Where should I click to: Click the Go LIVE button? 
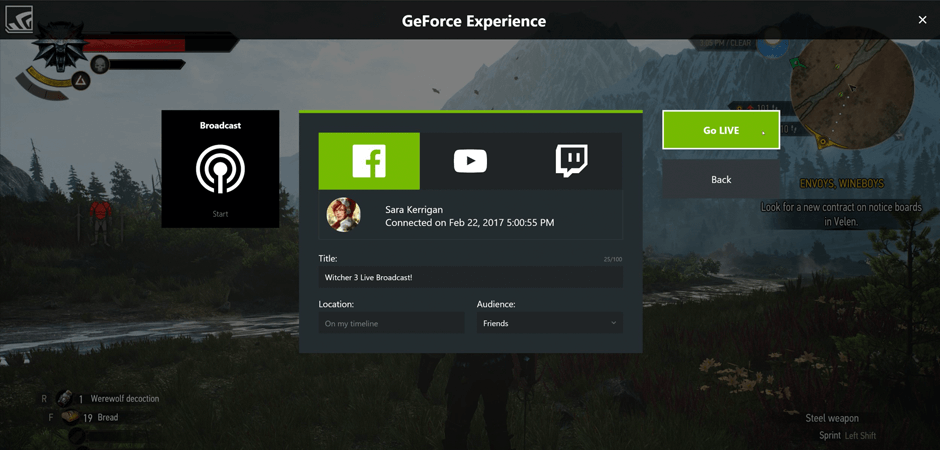pyautogui.click(x=721, y=130)
